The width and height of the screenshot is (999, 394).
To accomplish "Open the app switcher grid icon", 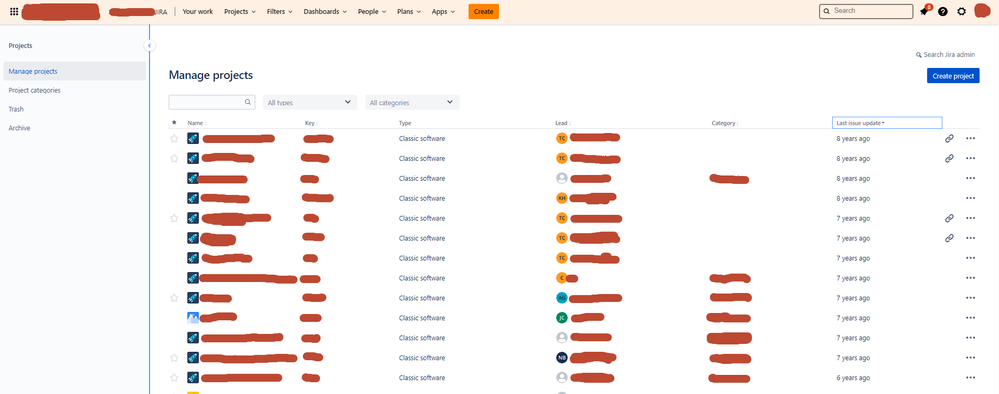I will click(14, 11).
